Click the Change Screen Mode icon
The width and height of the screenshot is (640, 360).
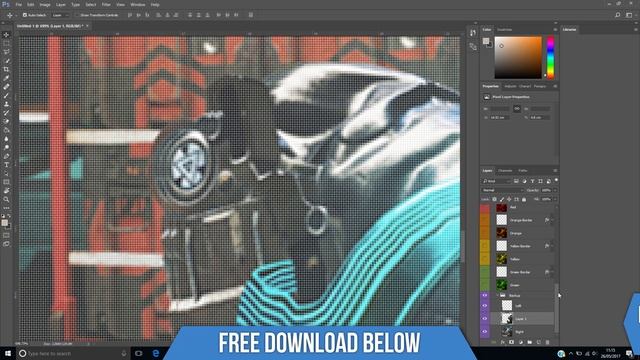[6, 244]
